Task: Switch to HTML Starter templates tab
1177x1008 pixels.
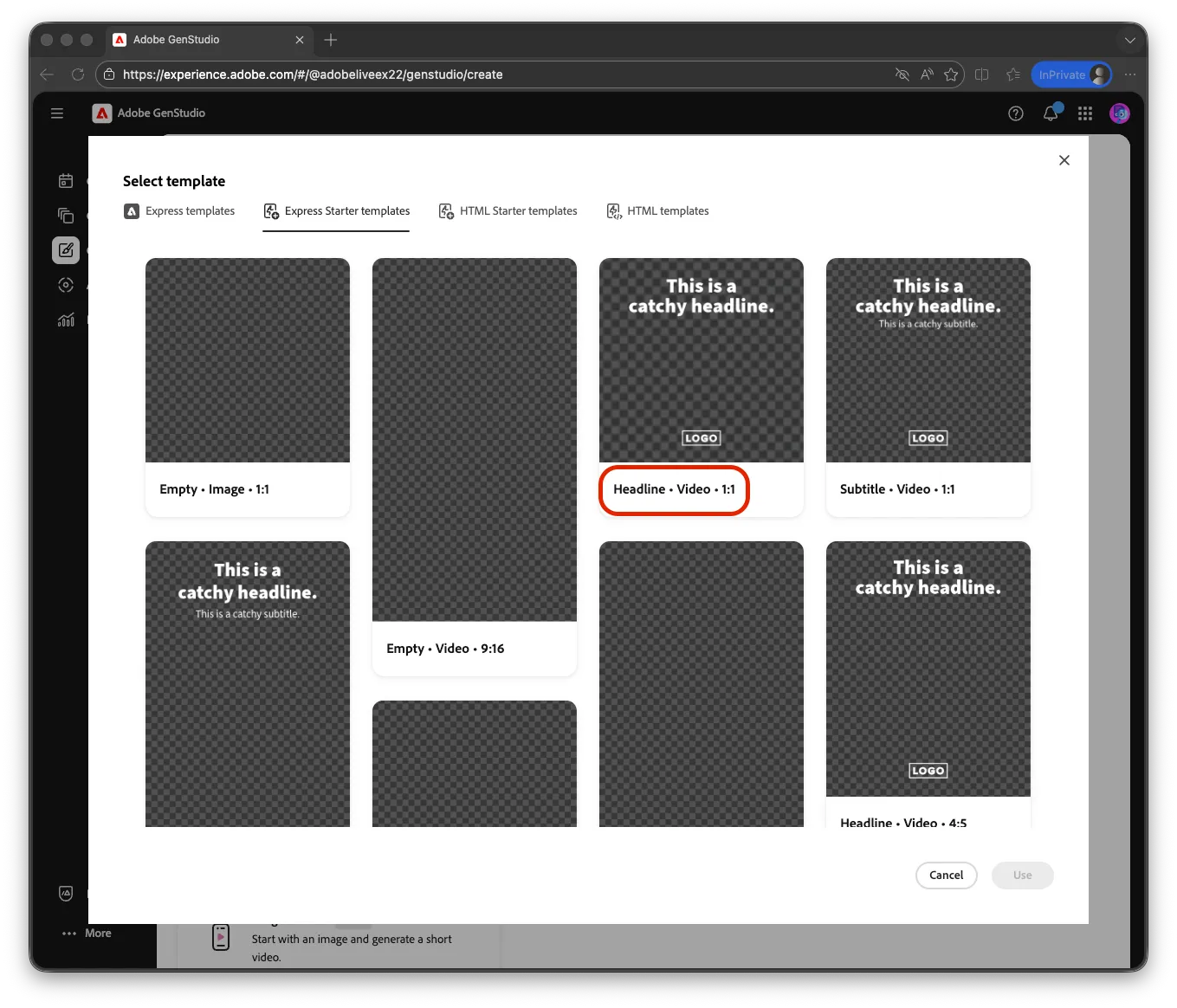Action: pyautogui.click(x=508, y=211)
